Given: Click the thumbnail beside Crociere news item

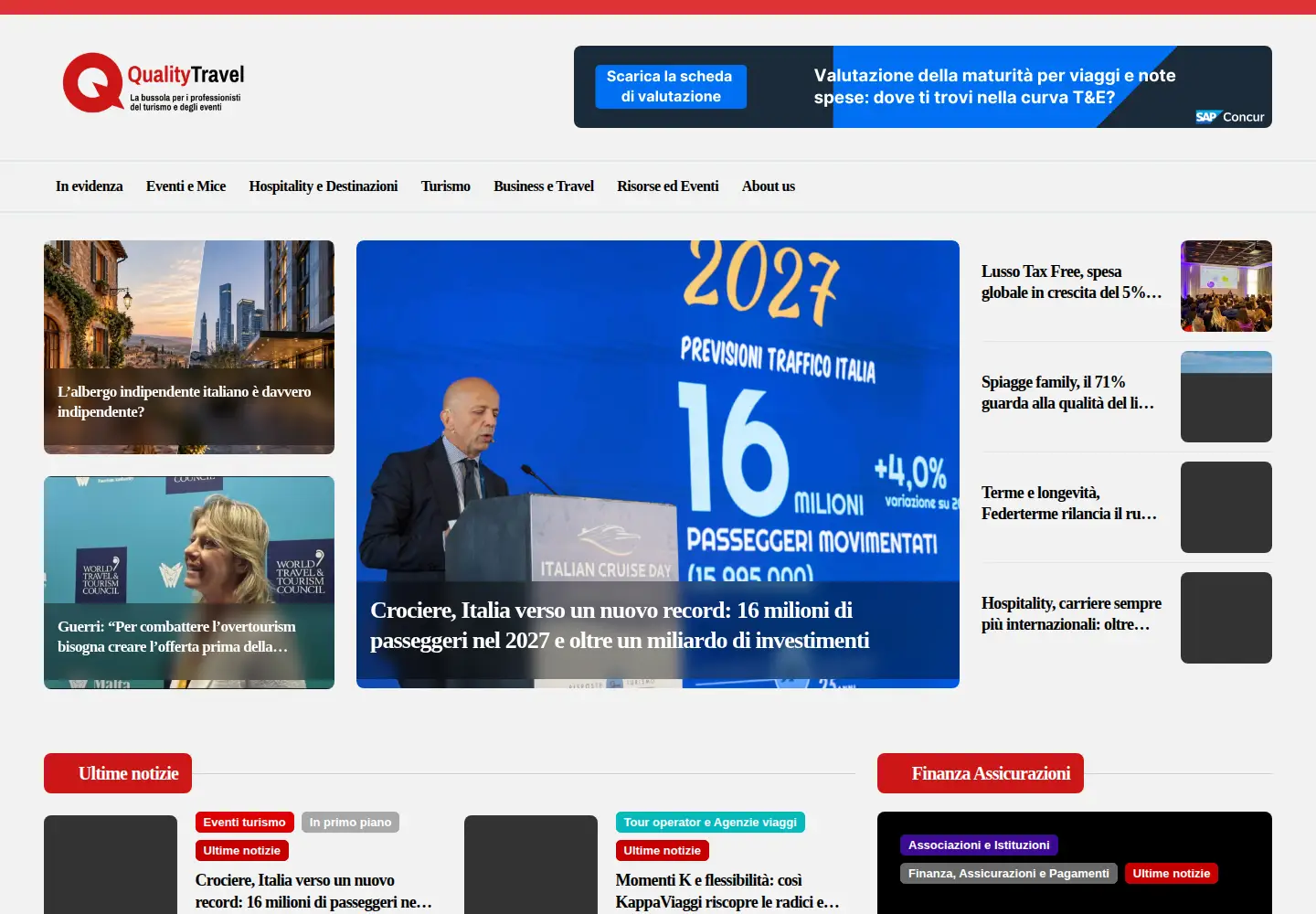Looking at the screenshot, I should (x=111, y=865).
